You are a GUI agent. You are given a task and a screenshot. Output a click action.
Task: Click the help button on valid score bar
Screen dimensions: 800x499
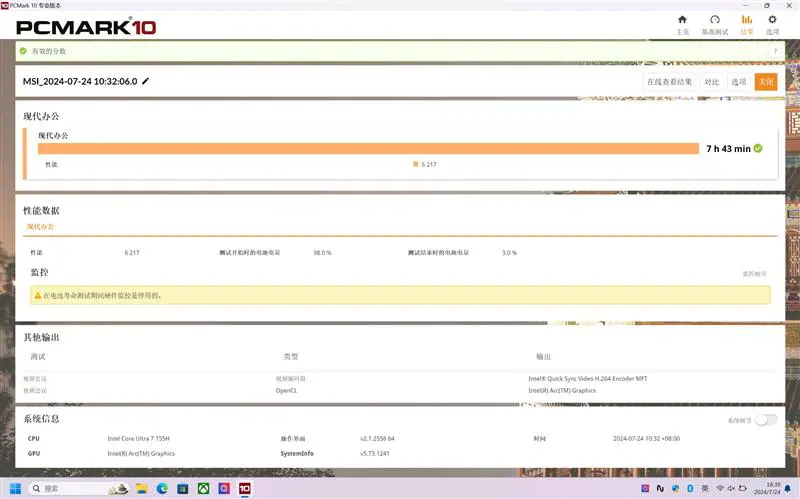[776, 51]
